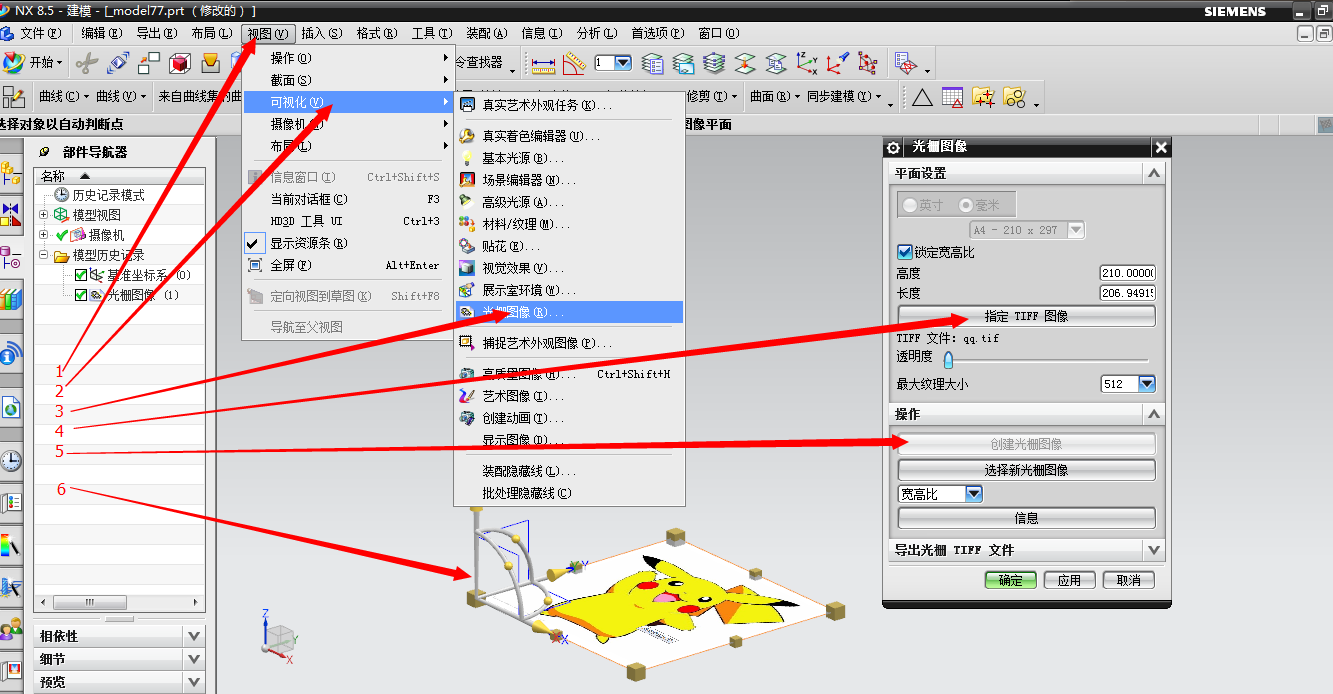Click the triangle icon in second toolbar
Screen dimensions: 1333x694
pos(922,97)
